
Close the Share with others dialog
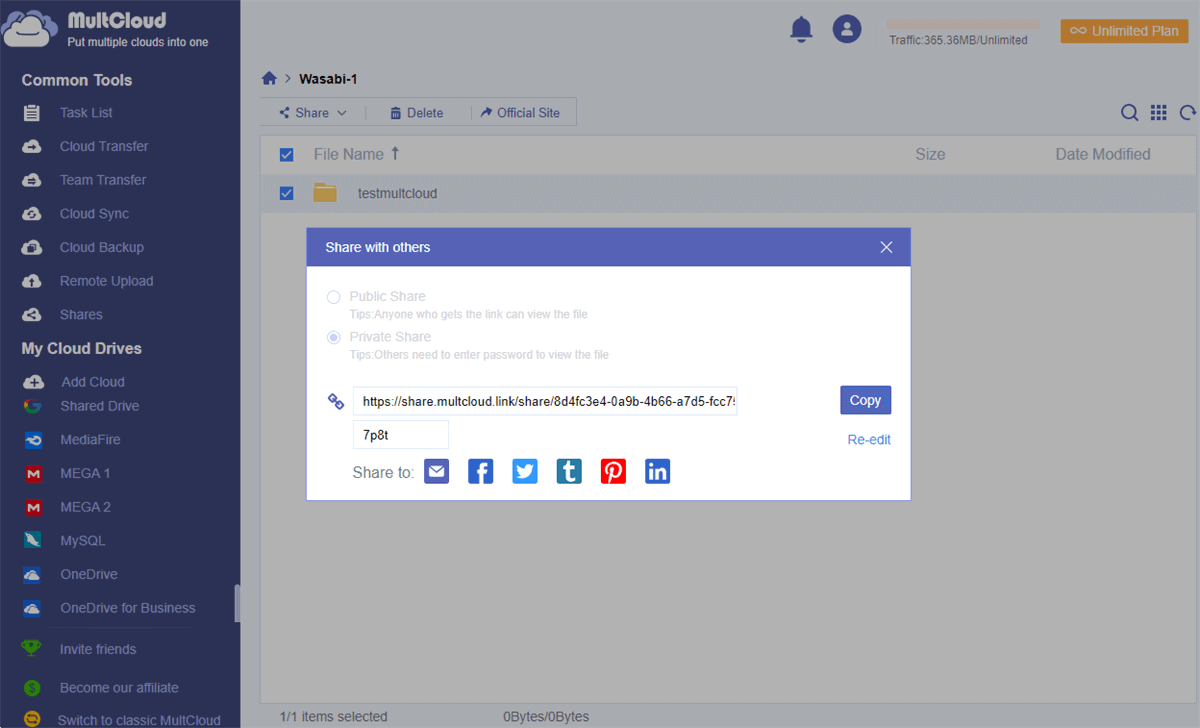pos(886,247)
